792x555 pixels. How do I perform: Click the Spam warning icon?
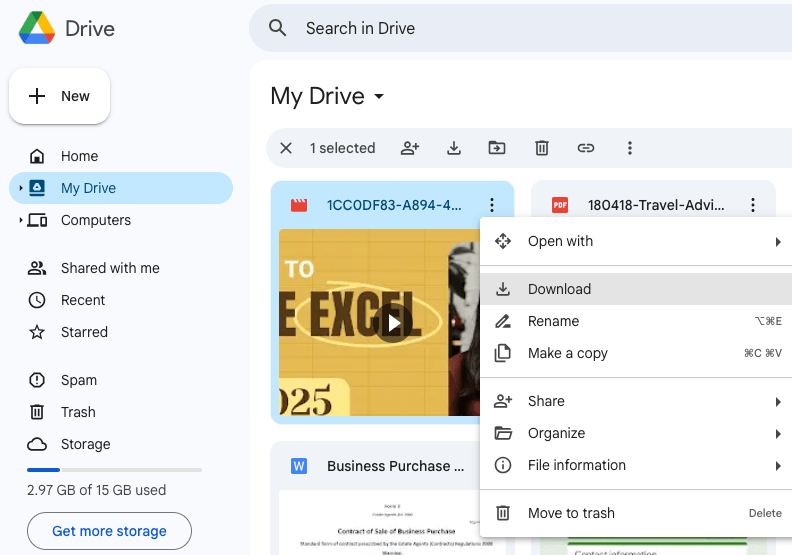coord(37,380)
